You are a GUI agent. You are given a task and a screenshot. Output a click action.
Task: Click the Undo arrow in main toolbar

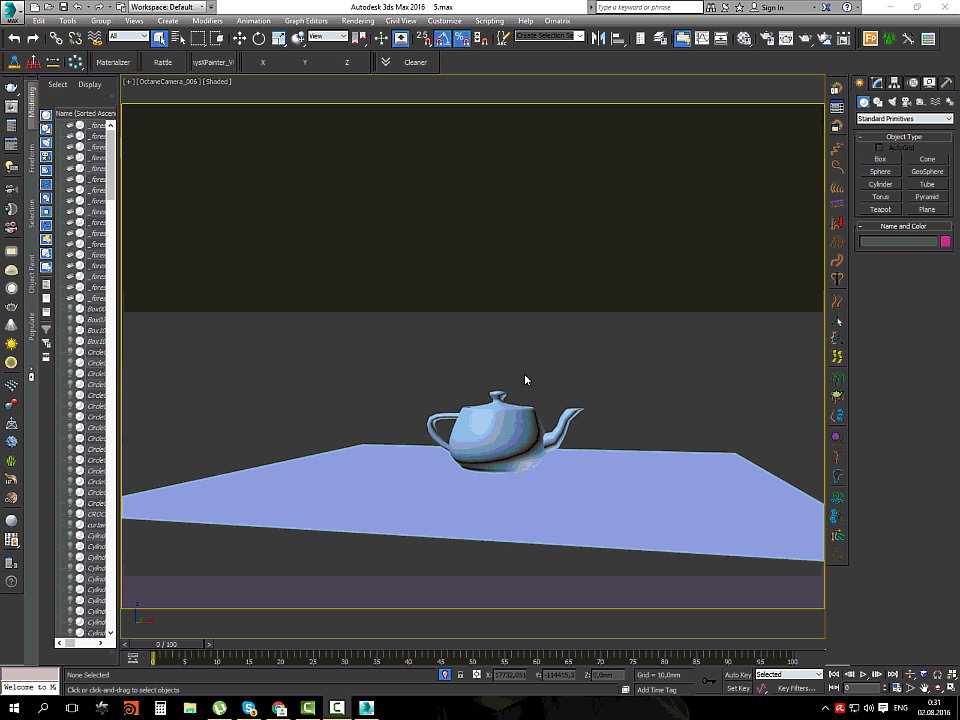[14, 38]
